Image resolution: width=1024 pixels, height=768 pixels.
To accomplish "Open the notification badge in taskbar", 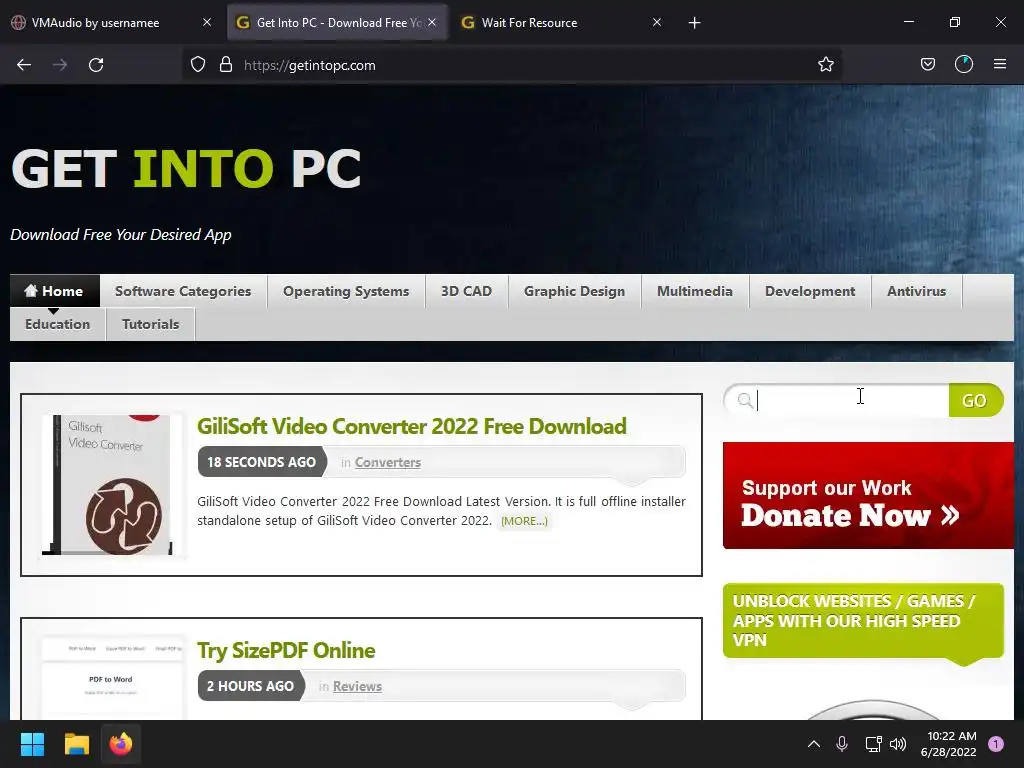I will 996,744.
